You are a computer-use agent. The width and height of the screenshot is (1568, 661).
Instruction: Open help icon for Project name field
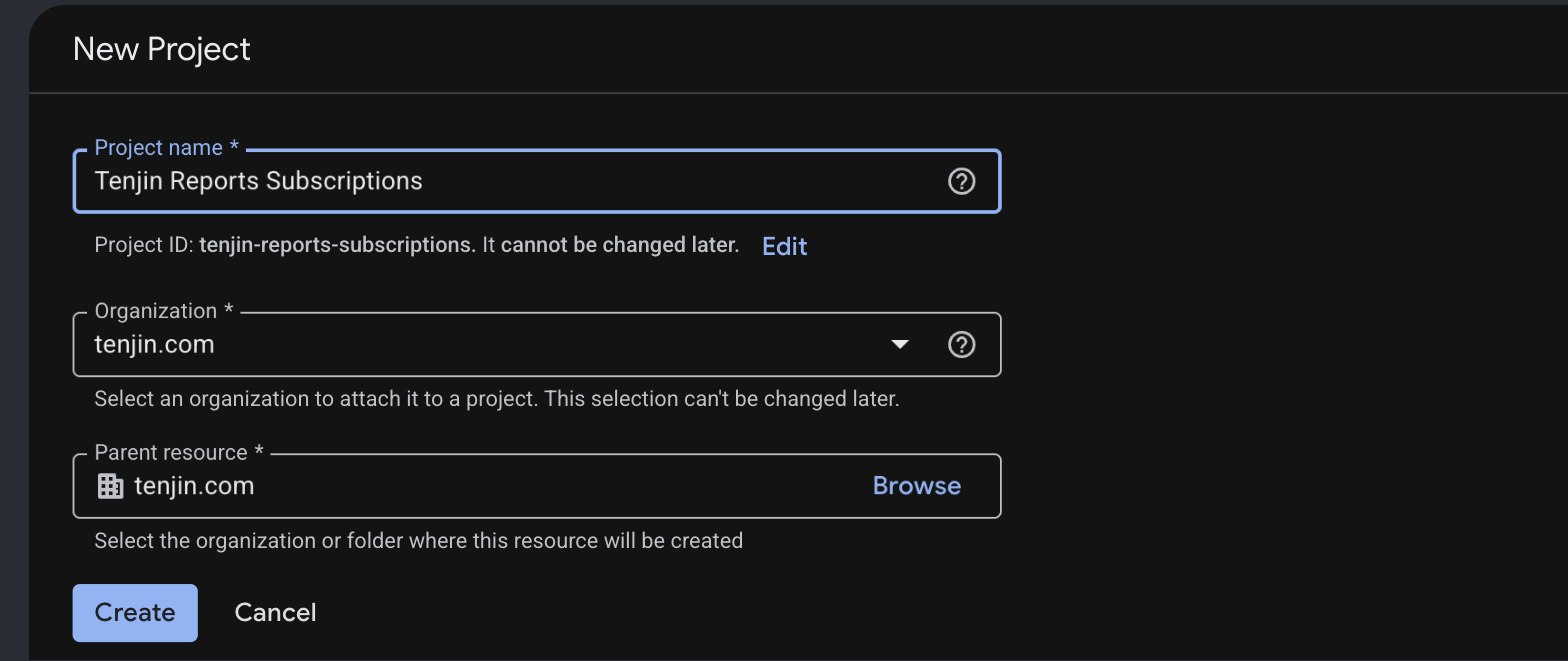[961, 181]
